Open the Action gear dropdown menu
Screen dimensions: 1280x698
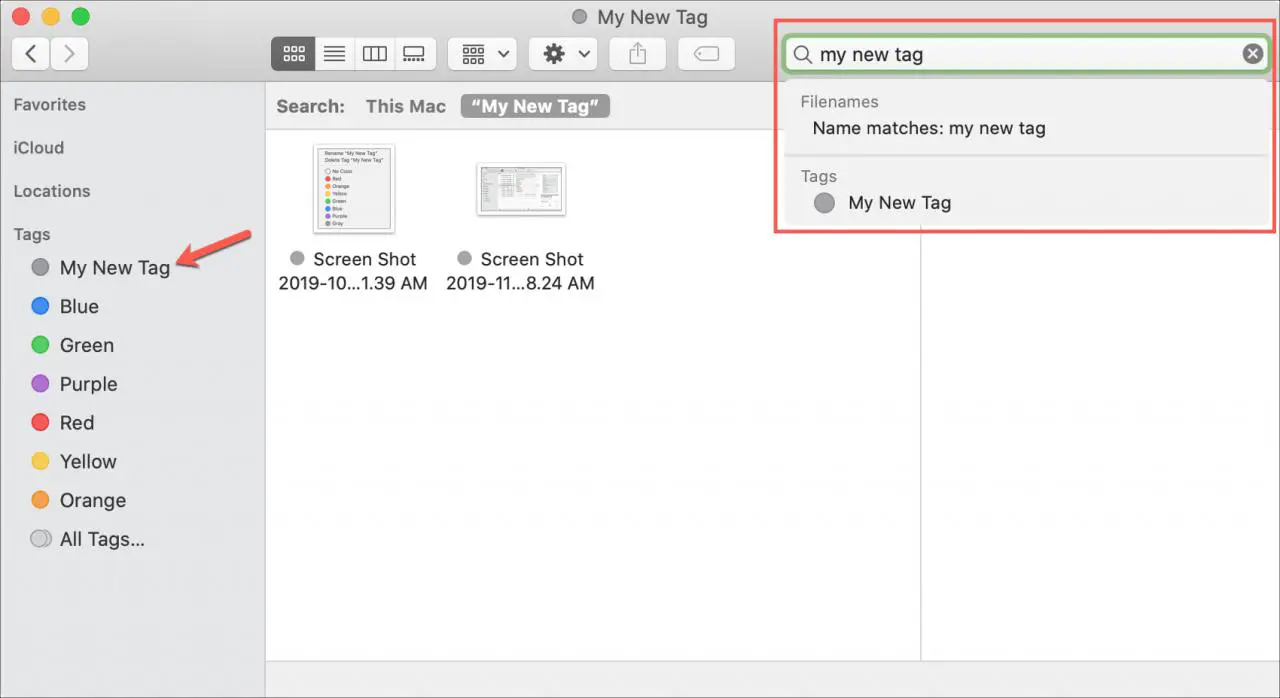click(562, 54)
